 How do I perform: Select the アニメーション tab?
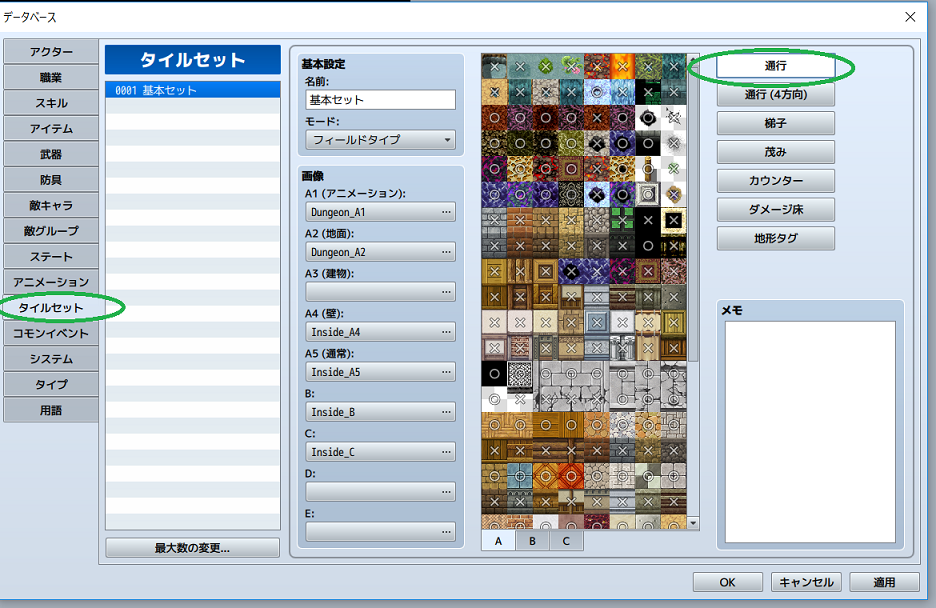tap(51, 282)
